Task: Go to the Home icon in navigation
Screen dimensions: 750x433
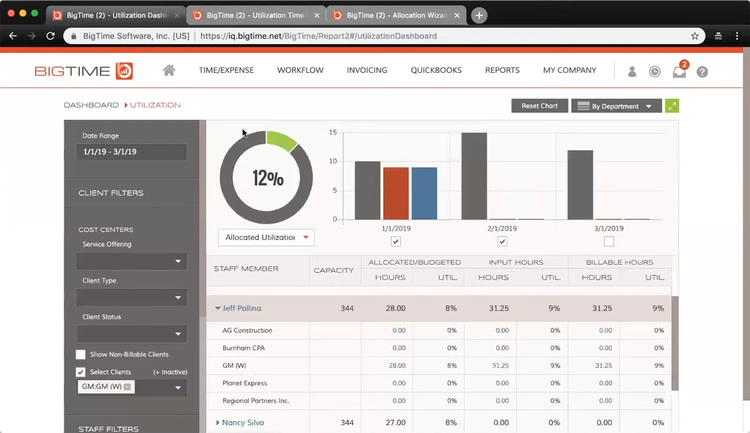Action: (169, 70)
